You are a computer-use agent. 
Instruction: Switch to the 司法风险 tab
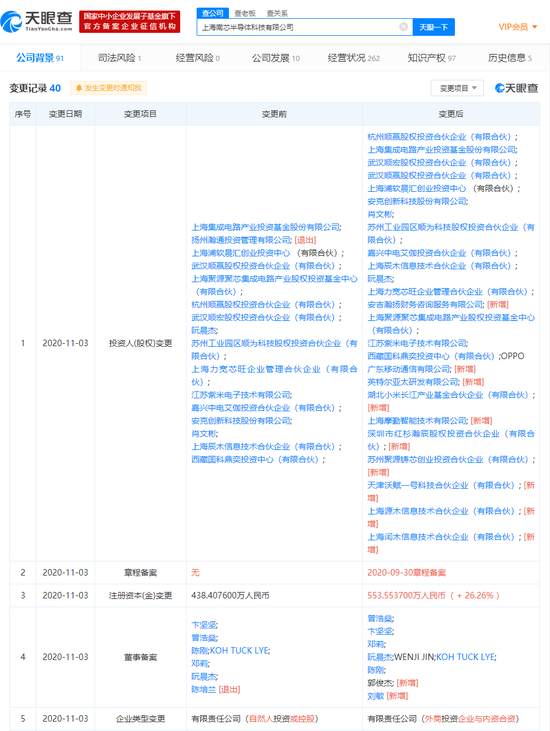(x=119, y=58)
